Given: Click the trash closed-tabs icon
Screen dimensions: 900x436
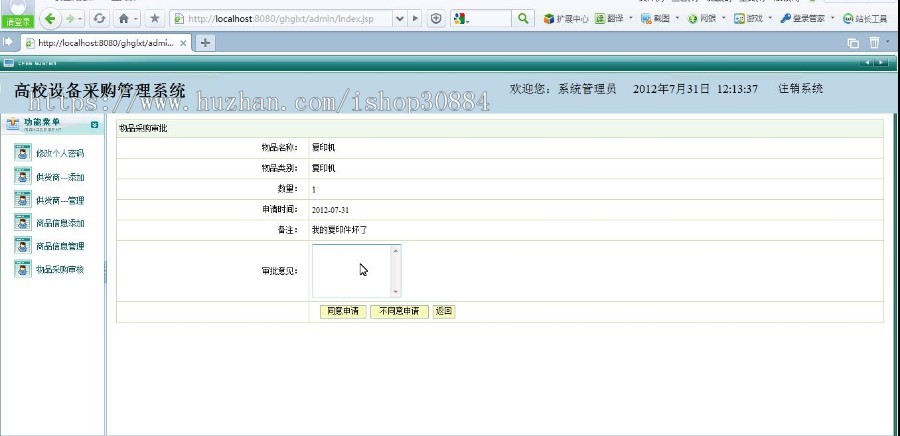Looking at the screenshot, I should [874, 42].
